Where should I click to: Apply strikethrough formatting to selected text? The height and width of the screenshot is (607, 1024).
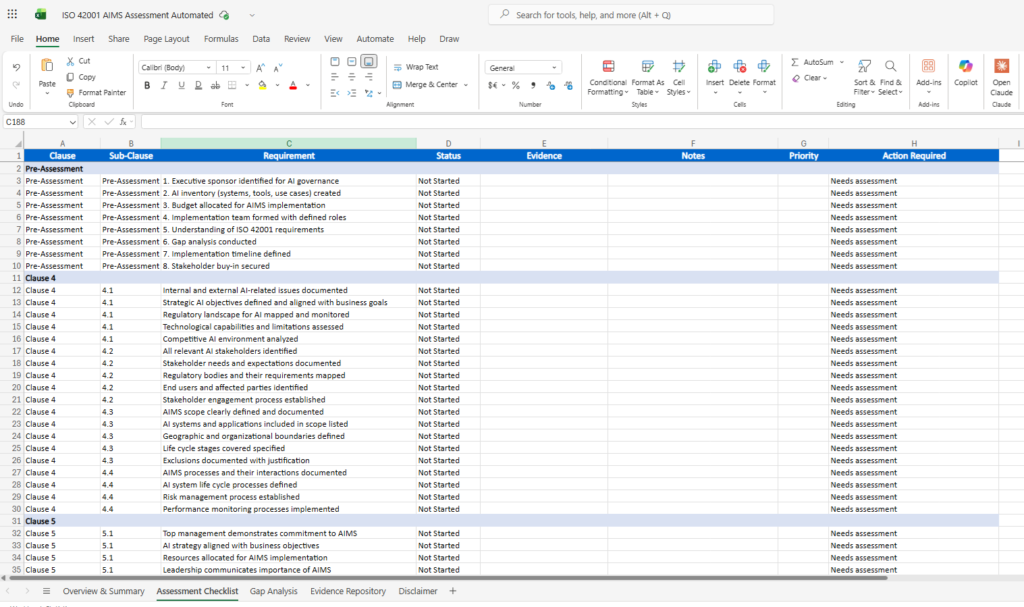coord(215,85)
